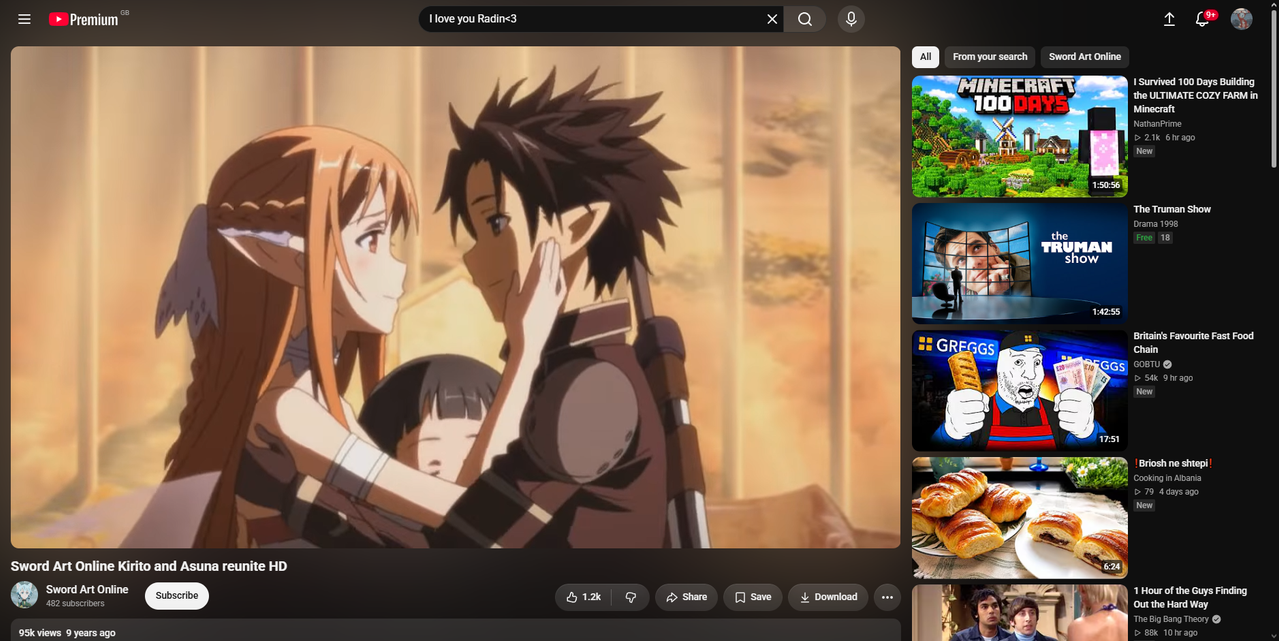
Task: Click the '482 subscribers' text
Action: point(75,604)
